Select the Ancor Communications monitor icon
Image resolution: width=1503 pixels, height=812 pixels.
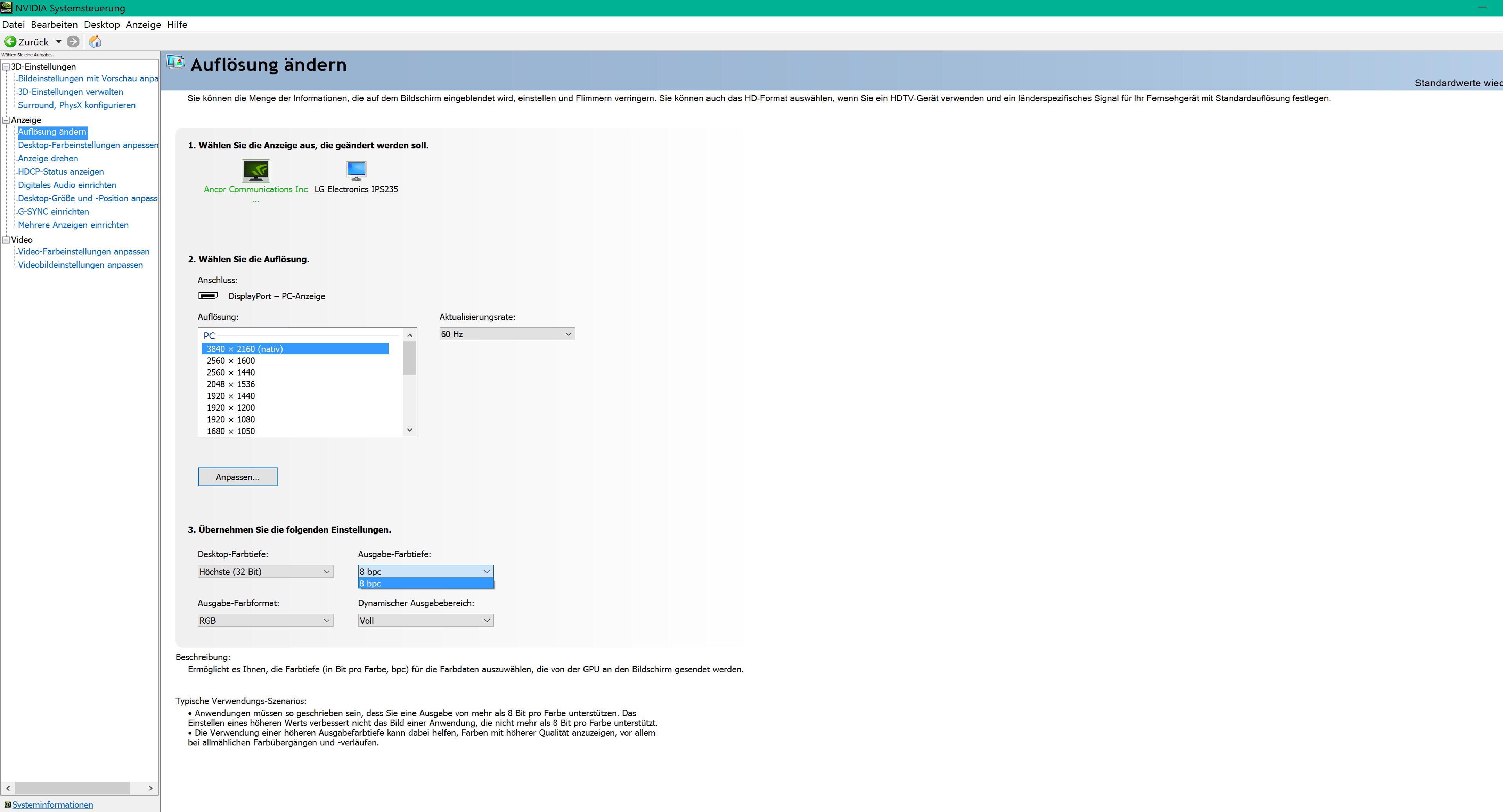tap(256, 171)
